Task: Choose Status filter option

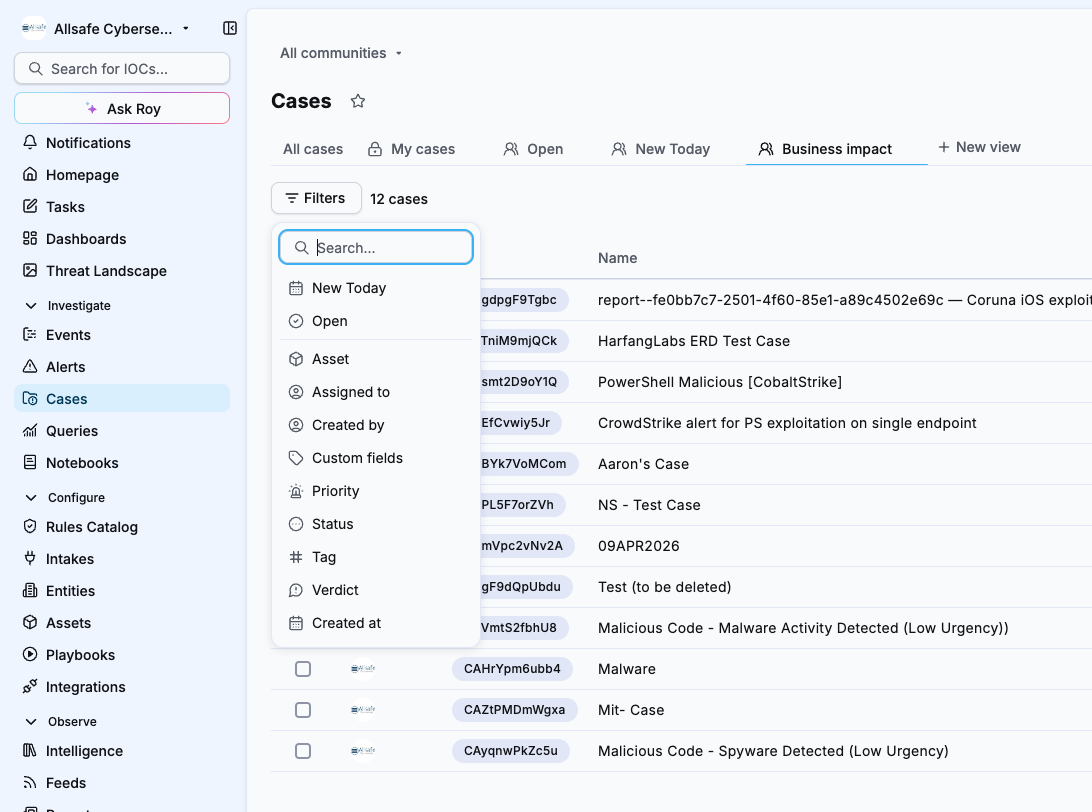Action: pyautogui.click(x=376, y=524)
